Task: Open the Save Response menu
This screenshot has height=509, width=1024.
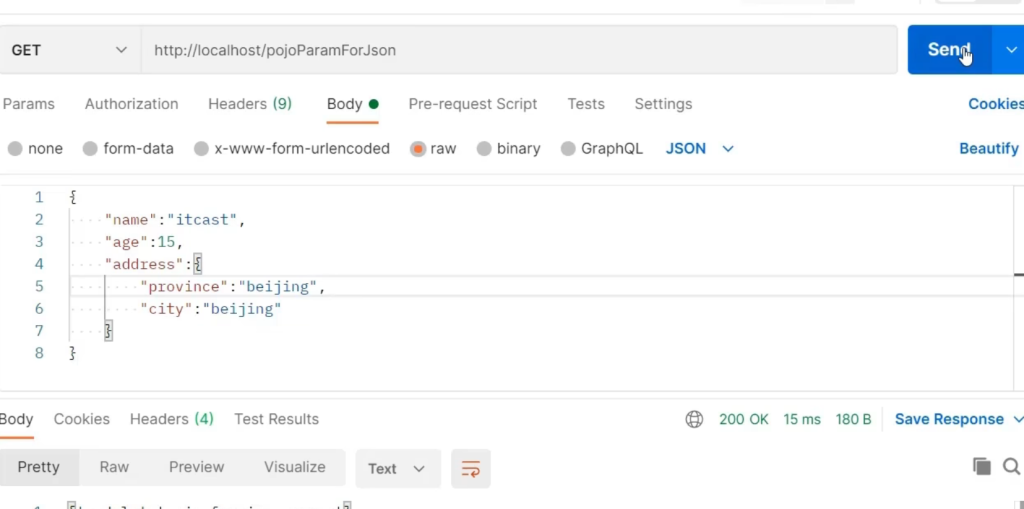Action: tap(958, 419)
